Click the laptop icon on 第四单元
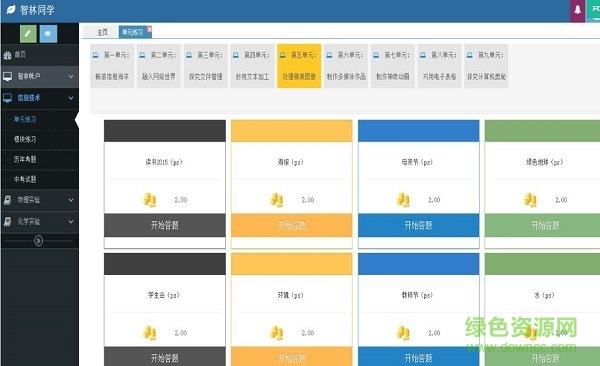This screenshot has height=366, width=600. pyautogui.click(x=236, y=56)
